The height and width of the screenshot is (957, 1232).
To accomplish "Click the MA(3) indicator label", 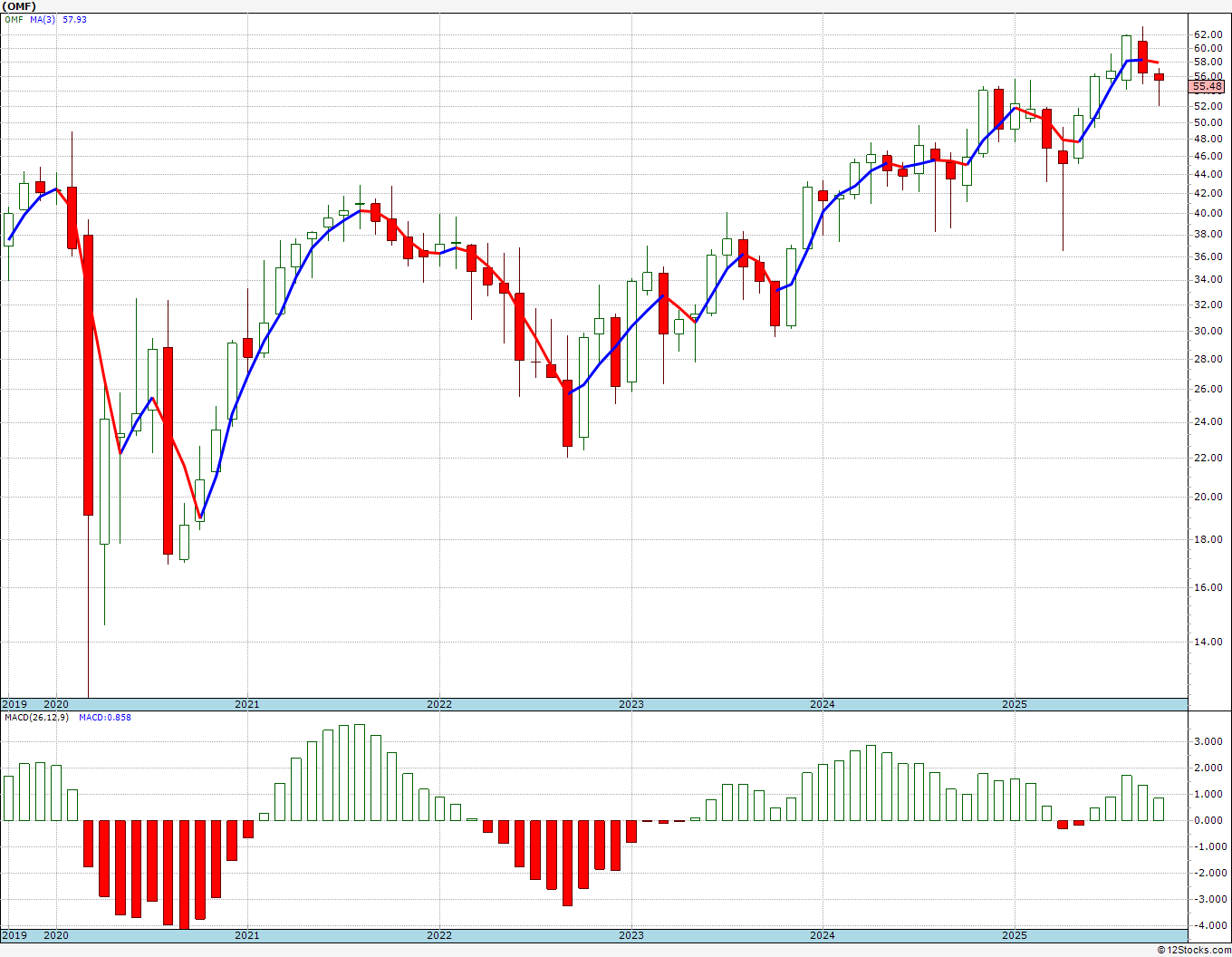I will 43,19.
